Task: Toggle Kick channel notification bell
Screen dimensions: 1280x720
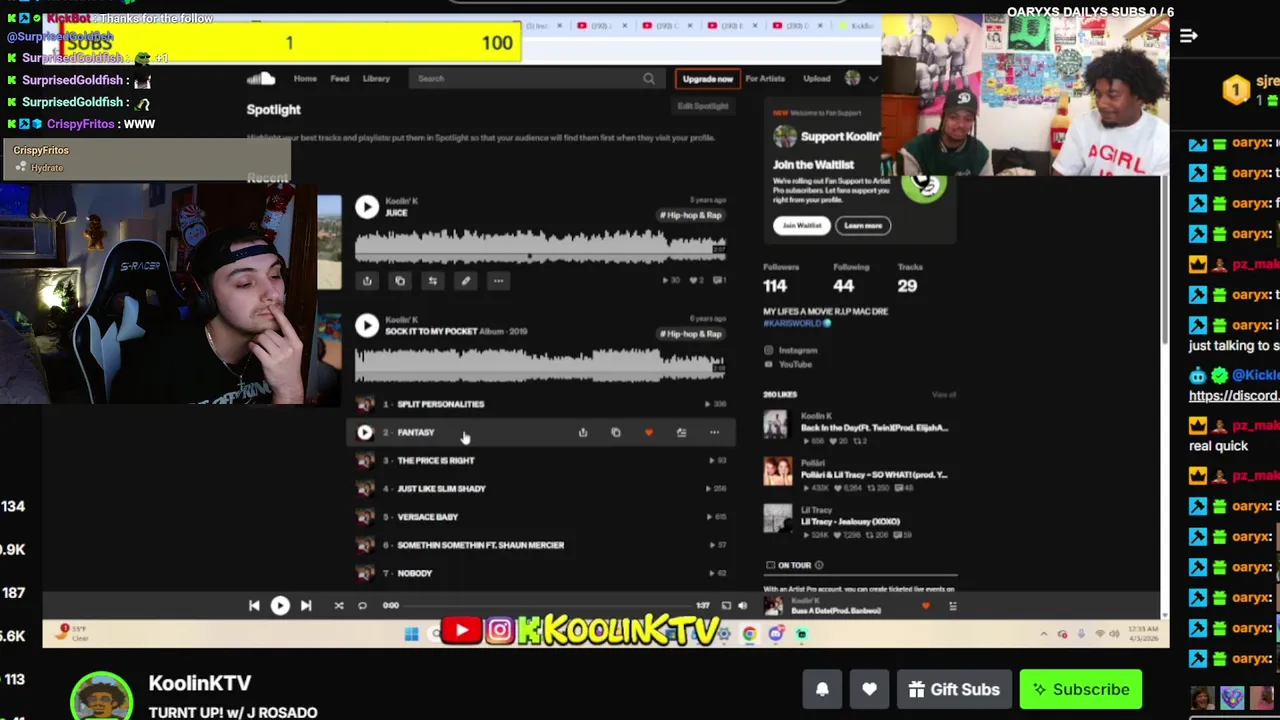Action: click(x=822, y=689)
